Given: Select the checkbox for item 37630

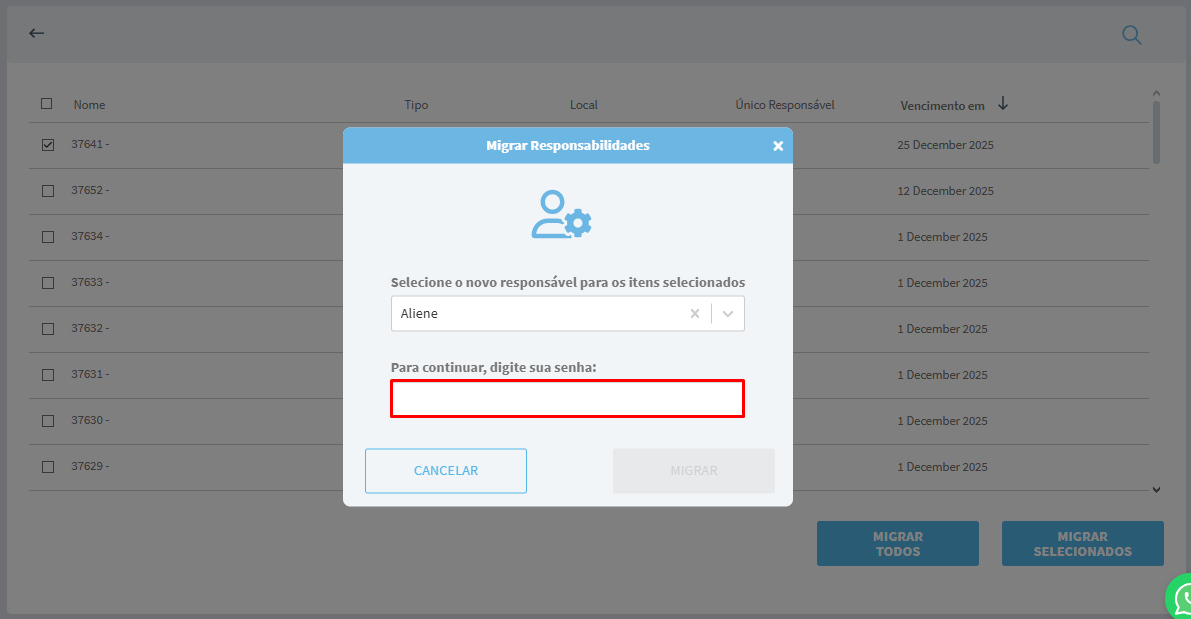Looking at the screenshot, I should coord(48,421).
